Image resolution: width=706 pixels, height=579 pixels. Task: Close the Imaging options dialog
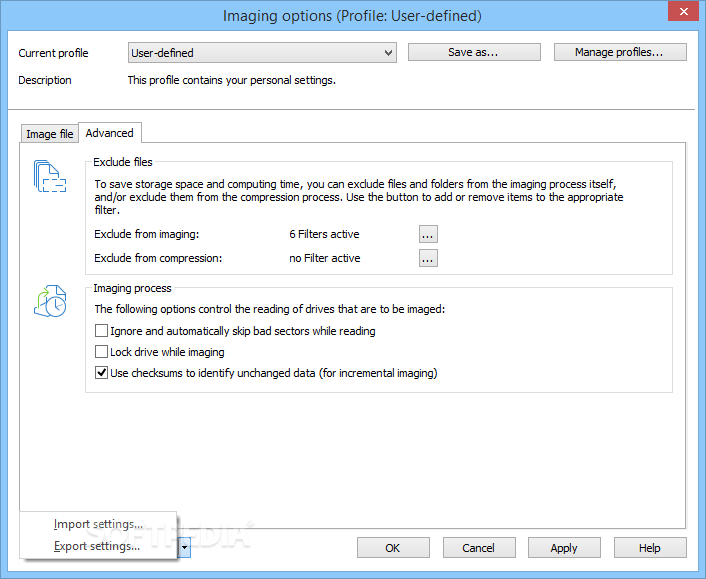pyautogui.click(x=683, y=12)
